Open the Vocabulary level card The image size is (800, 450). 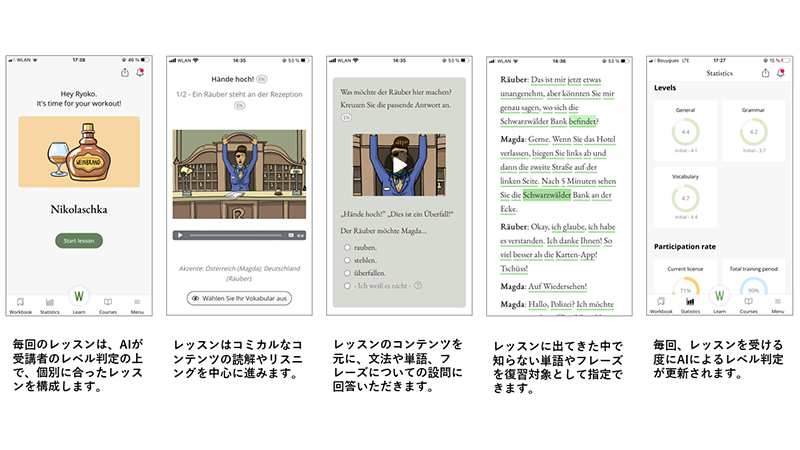click(x=685, y=193)
